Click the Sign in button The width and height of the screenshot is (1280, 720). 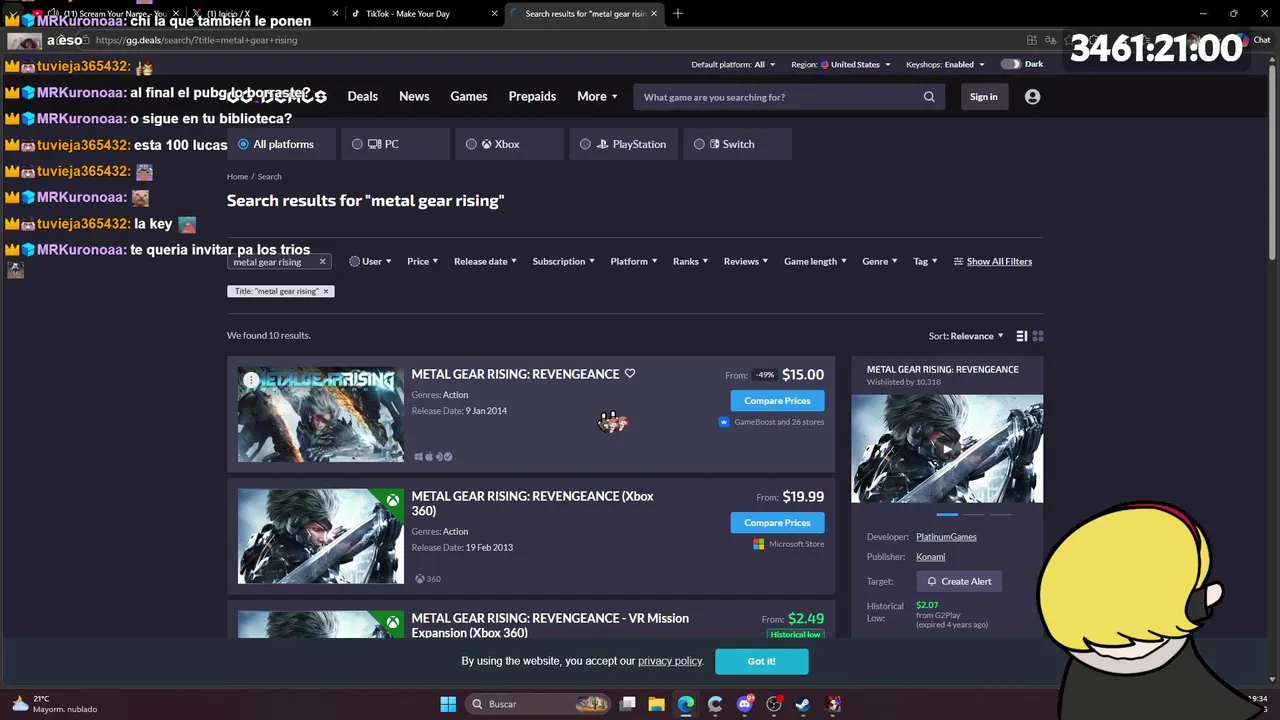pos(983,97)
